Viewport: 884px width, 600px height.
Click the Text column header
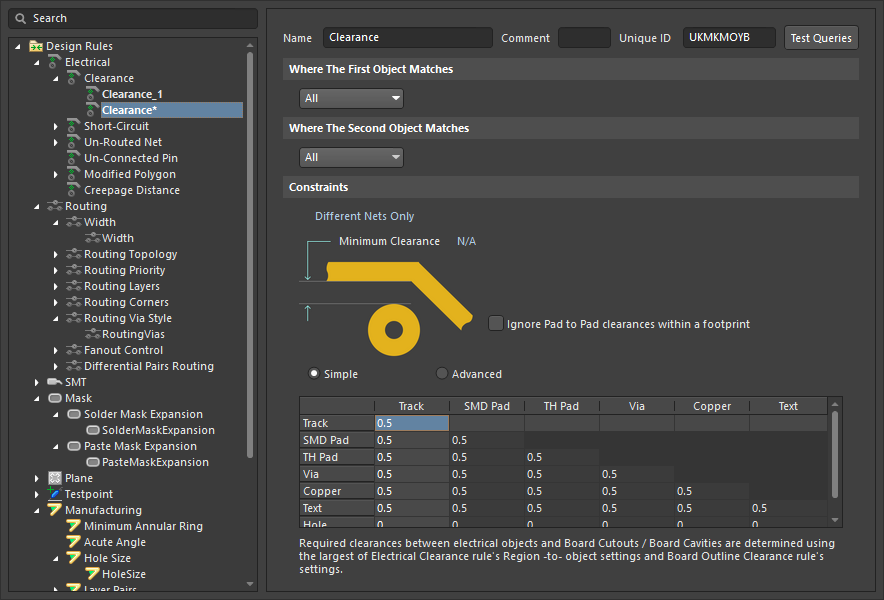tap(788, 406)
